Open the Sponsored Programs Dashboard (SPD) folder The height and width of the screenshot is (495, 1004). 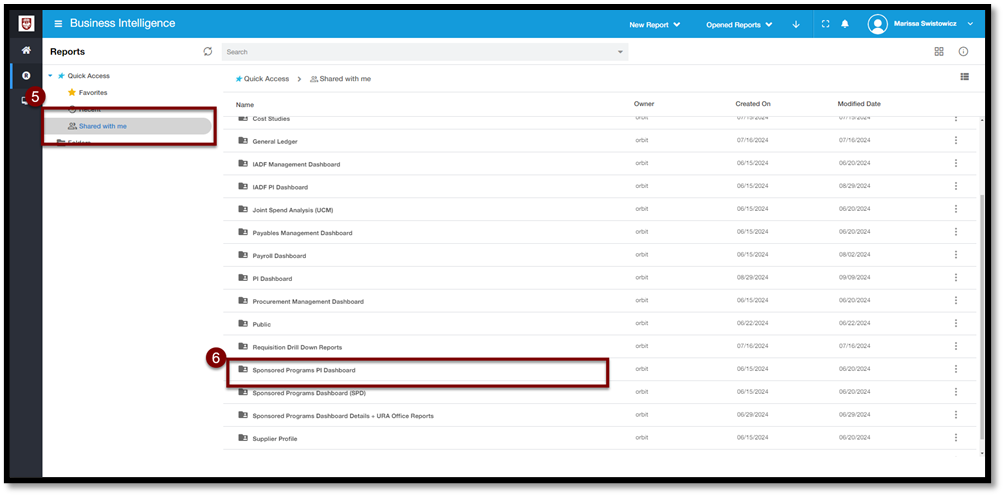tap(309, 393)
